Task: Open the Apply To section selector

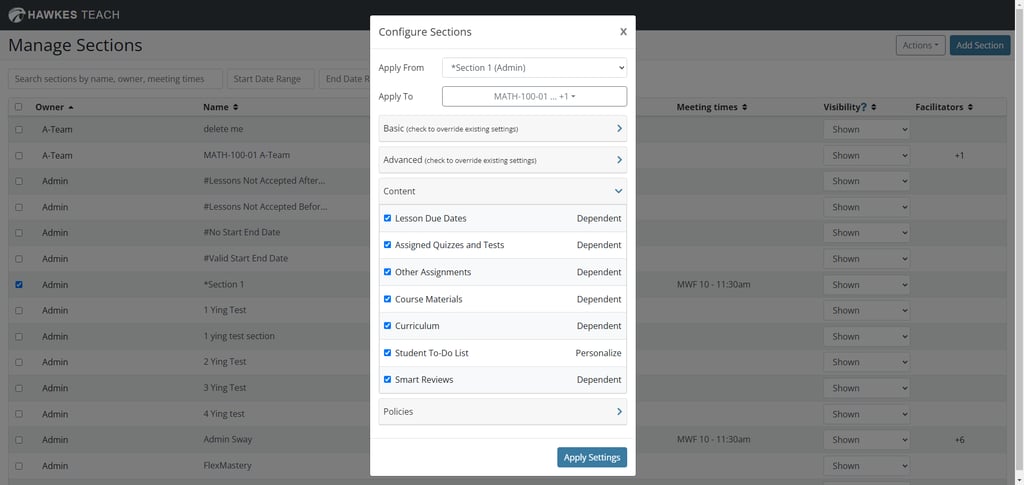Action: point(534,97)
